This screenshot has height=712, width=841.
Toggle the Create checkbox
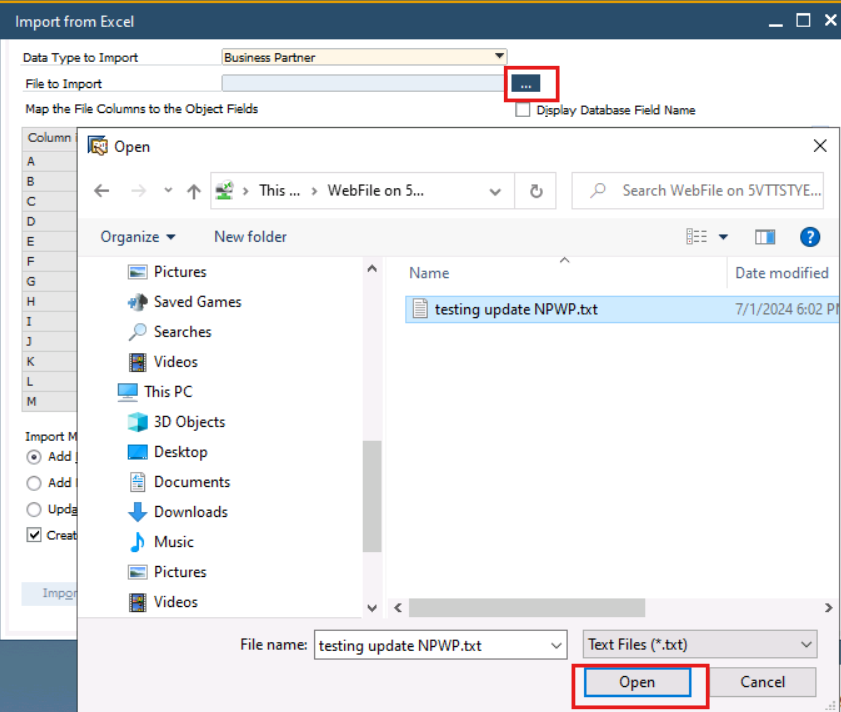[34, 535]
